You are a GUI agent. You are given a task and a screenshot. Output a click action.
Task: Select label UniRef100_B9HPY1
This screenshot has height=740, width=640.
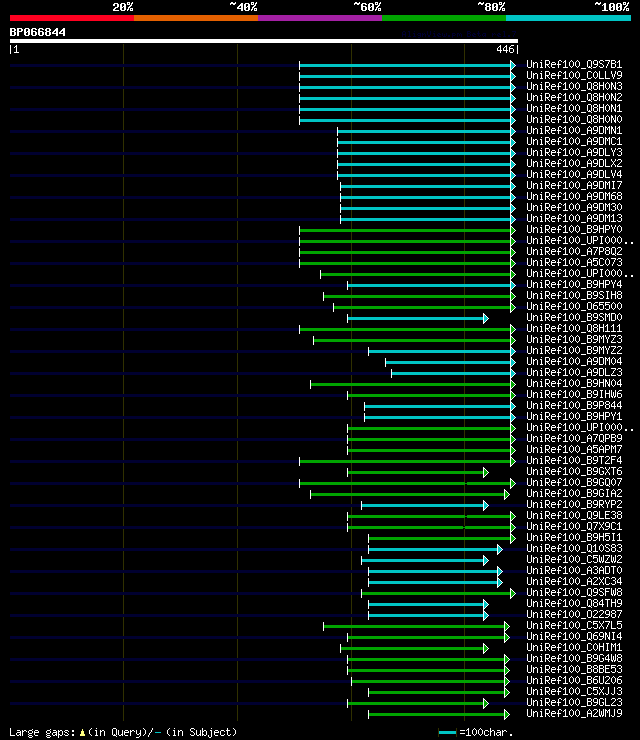(574, 416)
